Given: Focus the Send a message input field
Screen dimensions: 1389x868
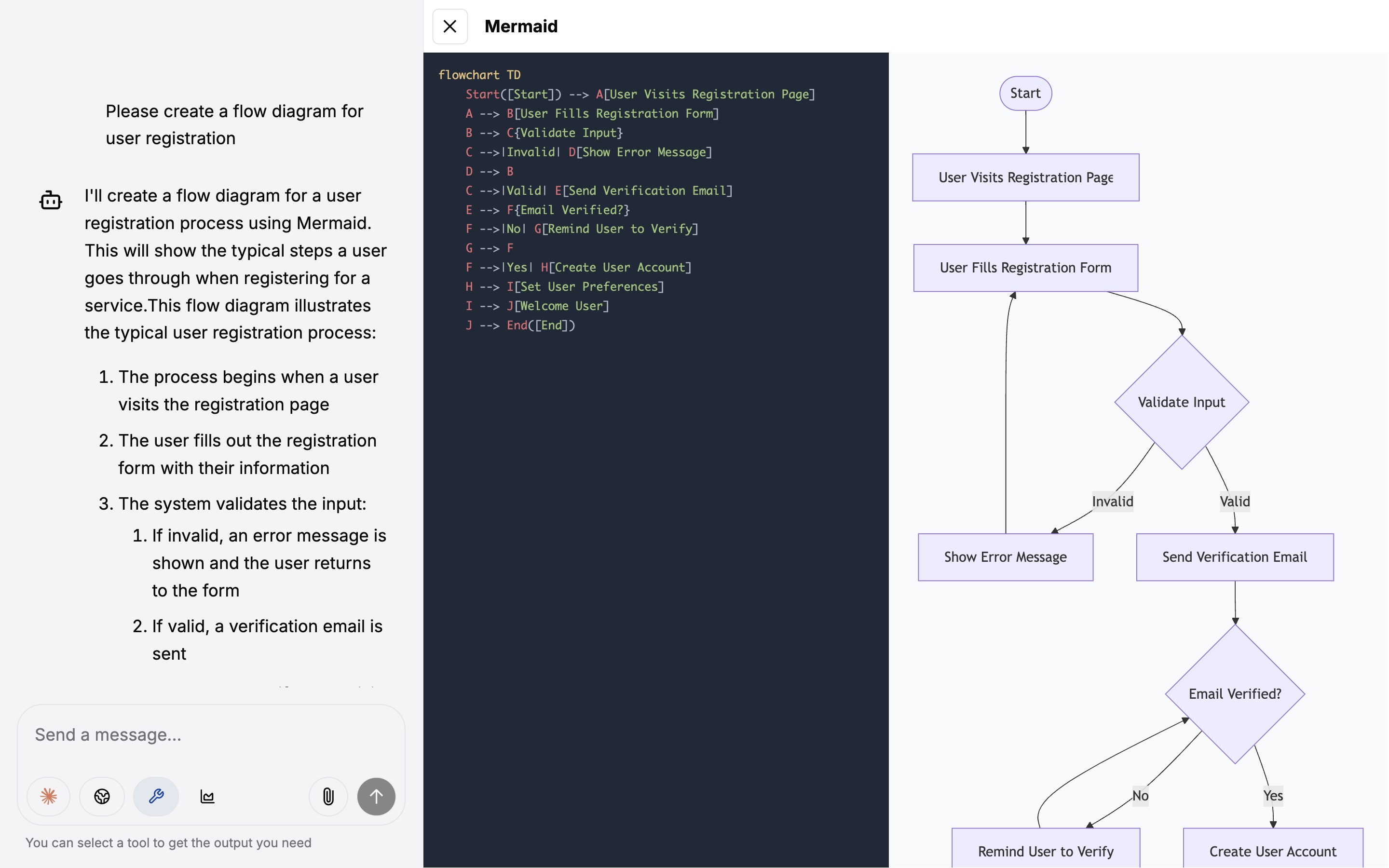Looking at the screenshot, I should pyautogui.click(x=211, y=735).
